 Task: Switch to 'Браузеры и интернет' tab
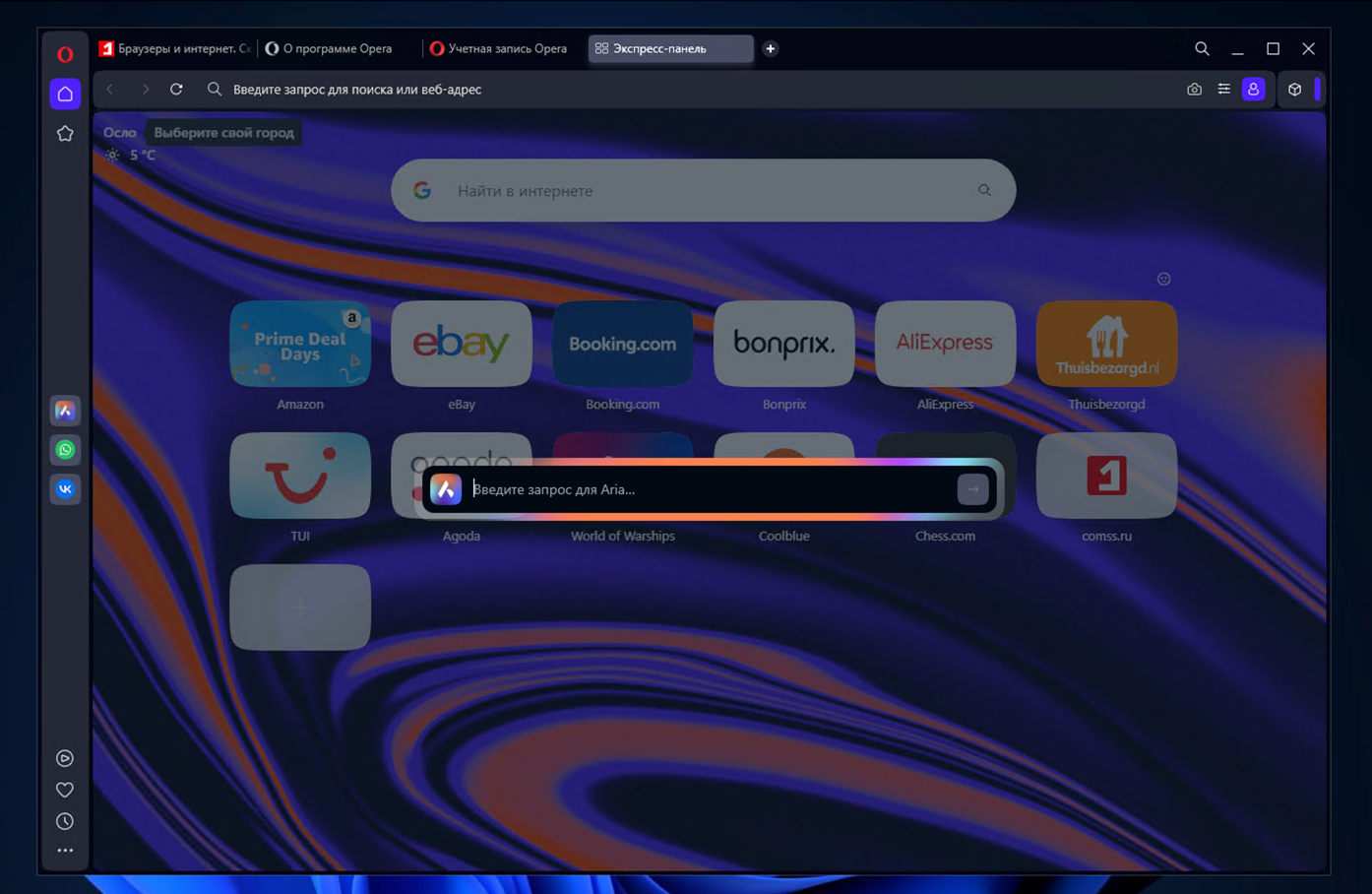click(175, 48)
